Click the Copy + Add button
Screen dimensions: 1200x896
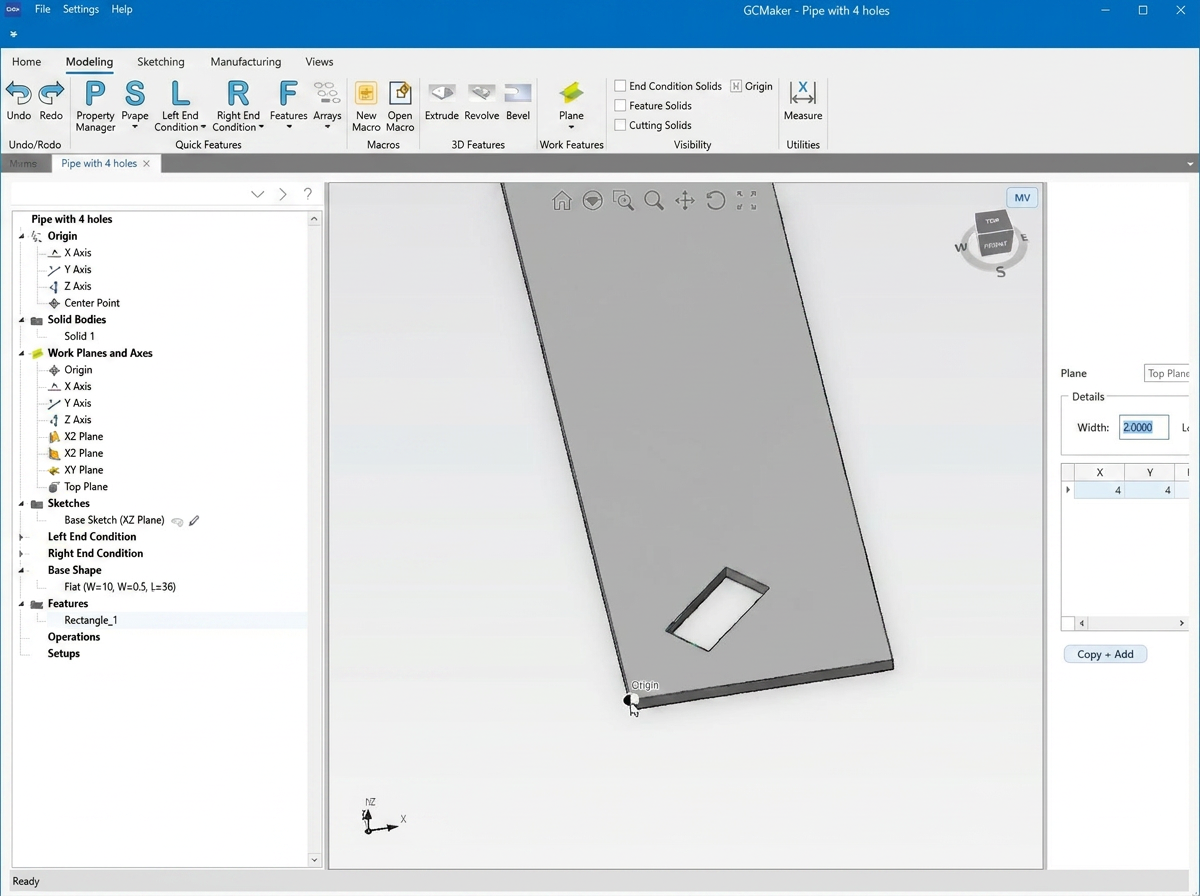(x=1105, y=654)
